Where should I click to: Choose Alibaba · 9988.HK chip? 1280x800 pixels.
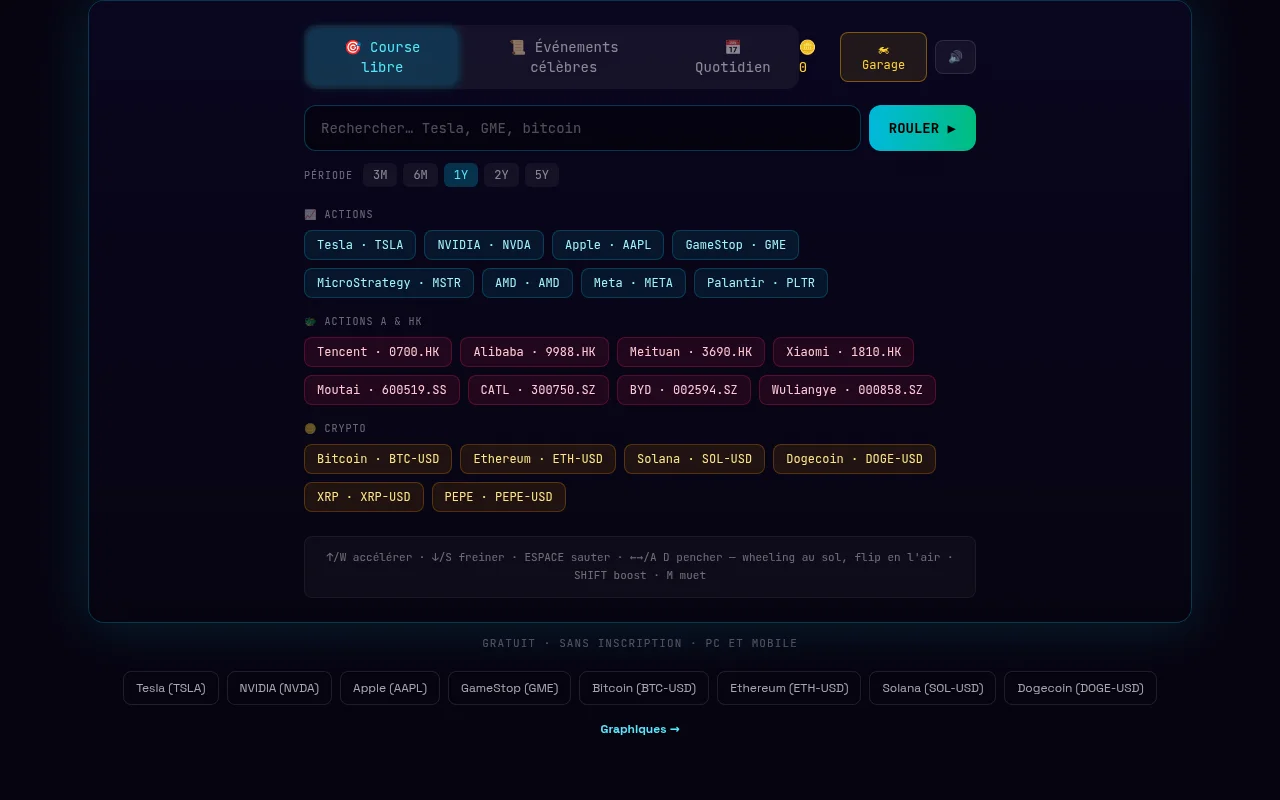pyautogui.click(x=534, y=352)
